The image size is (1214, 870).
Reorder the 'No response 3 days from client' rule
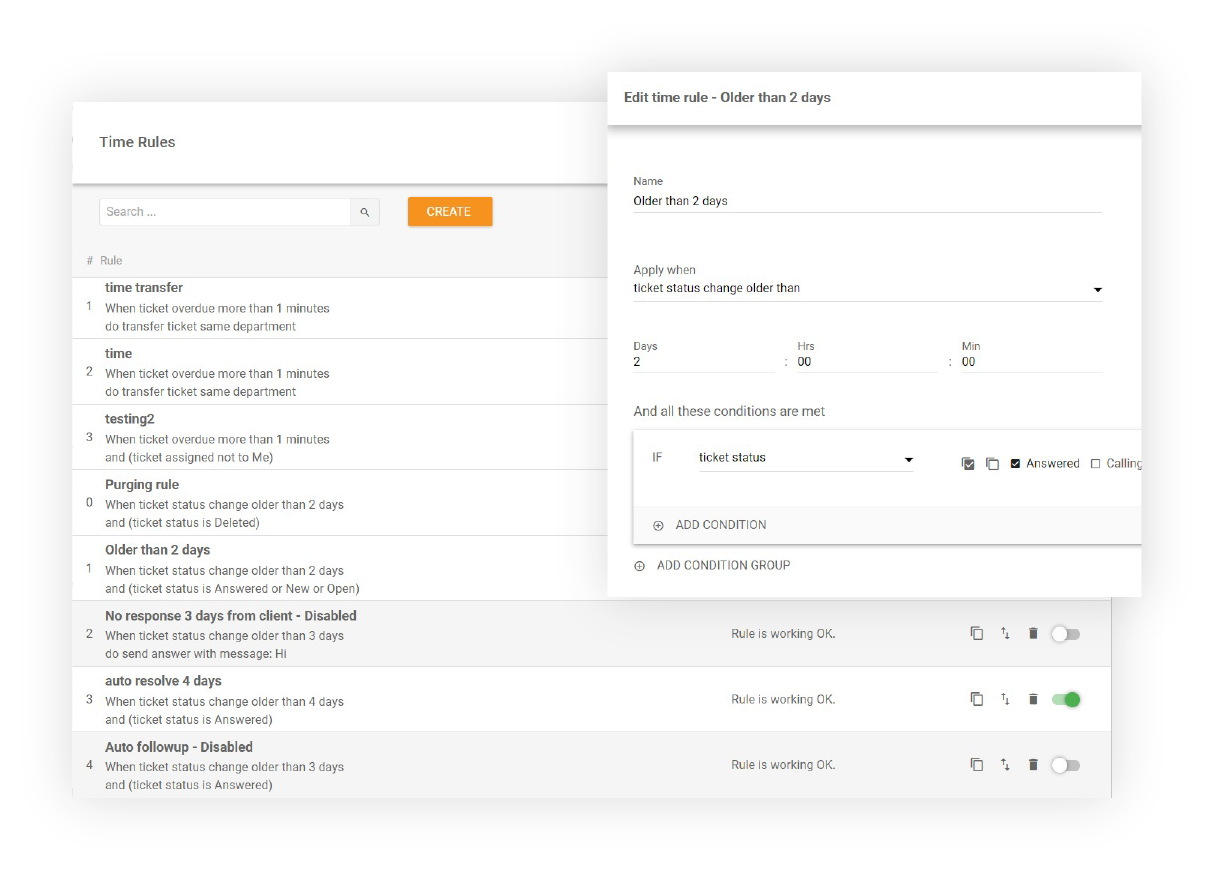pos(1005,633)
